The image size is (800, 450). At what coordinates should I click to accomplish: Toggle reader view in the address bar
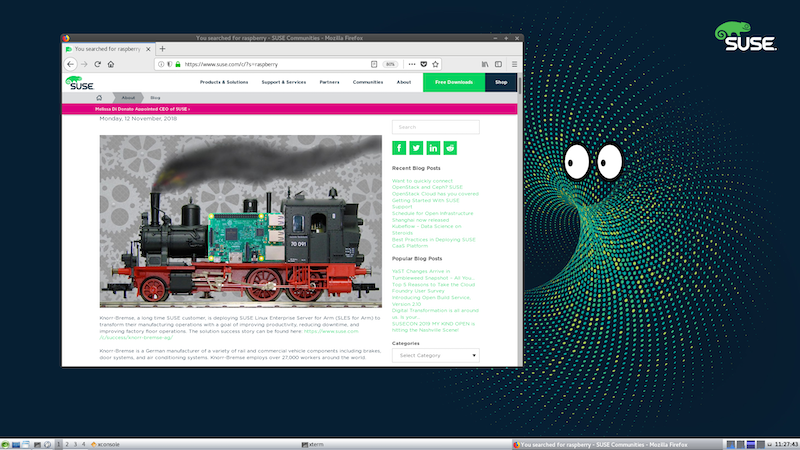[373, 64]
